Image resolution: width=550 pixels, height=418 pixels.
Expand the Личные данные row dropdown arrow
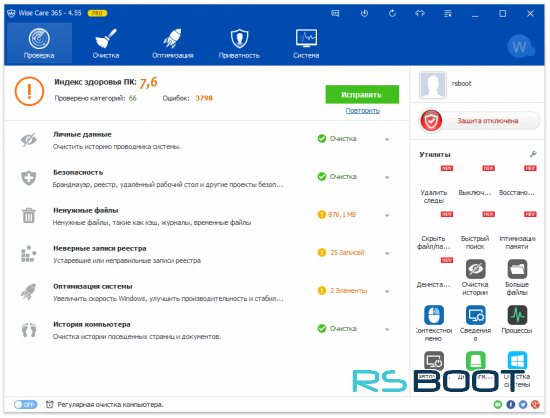pyautogui.click(x=387, y=140)
